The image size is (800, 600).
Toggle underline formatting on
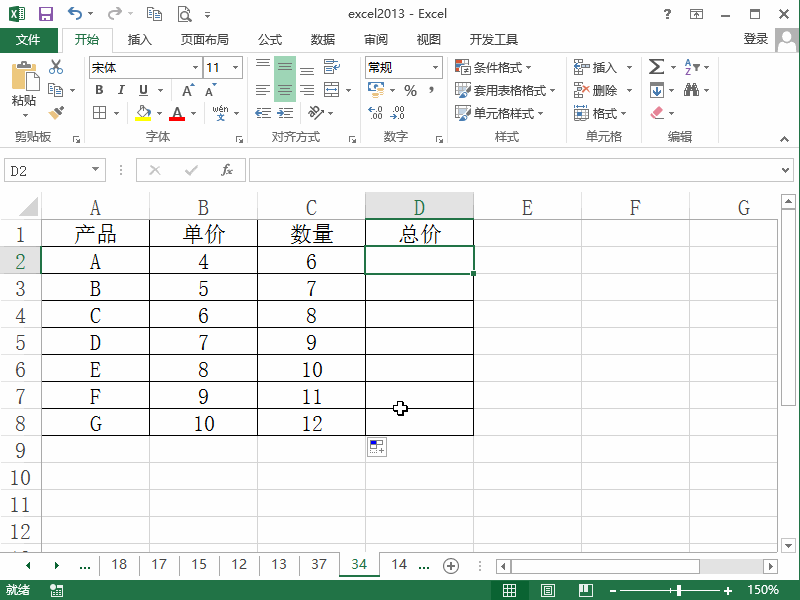143,90
